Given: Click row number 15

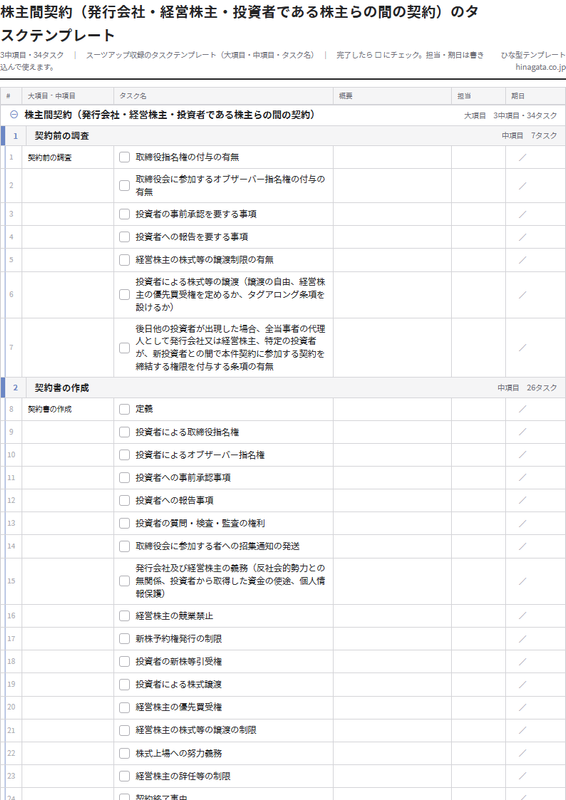Looking at the screenshot, I should click(11, 581).
